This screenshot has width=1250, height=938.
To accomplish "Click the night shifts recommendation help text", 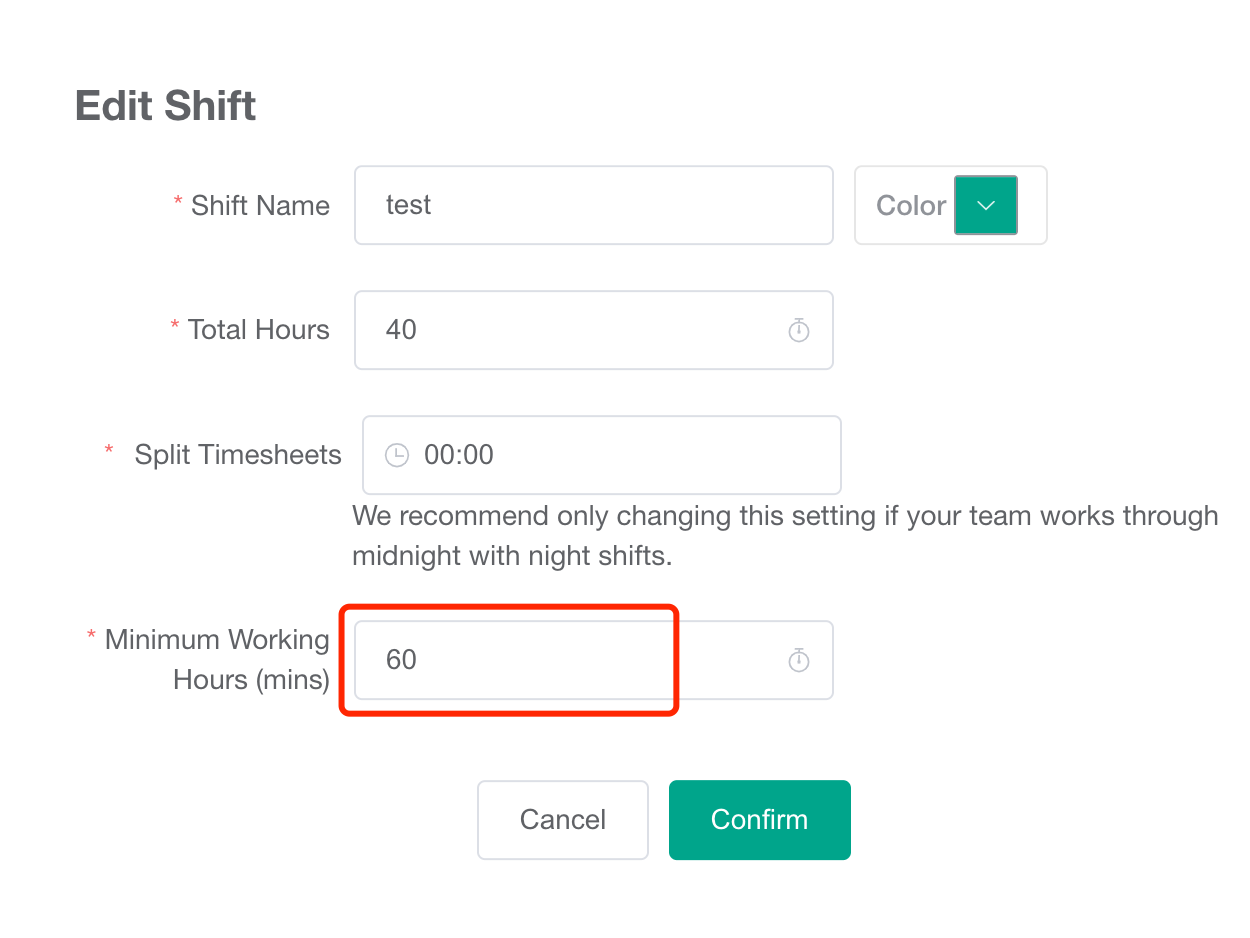I will coord(785,535).
